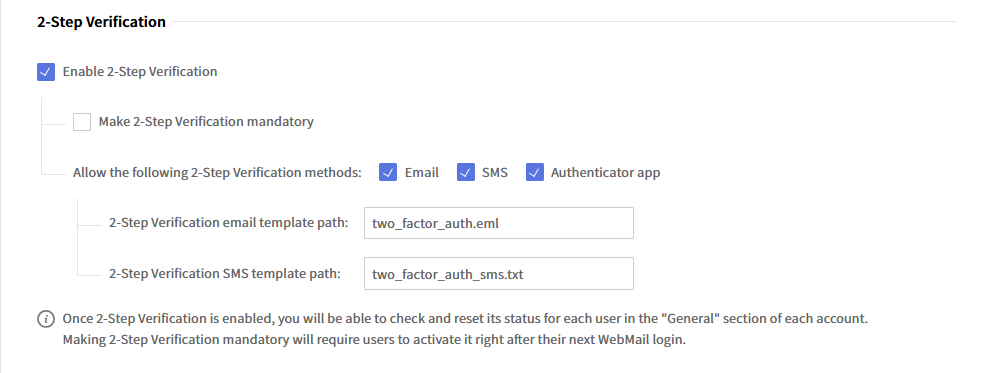The height and width of the screenshot is (373, 990).
Task: Click the info icon beside the note
Action: click(46, 319)
